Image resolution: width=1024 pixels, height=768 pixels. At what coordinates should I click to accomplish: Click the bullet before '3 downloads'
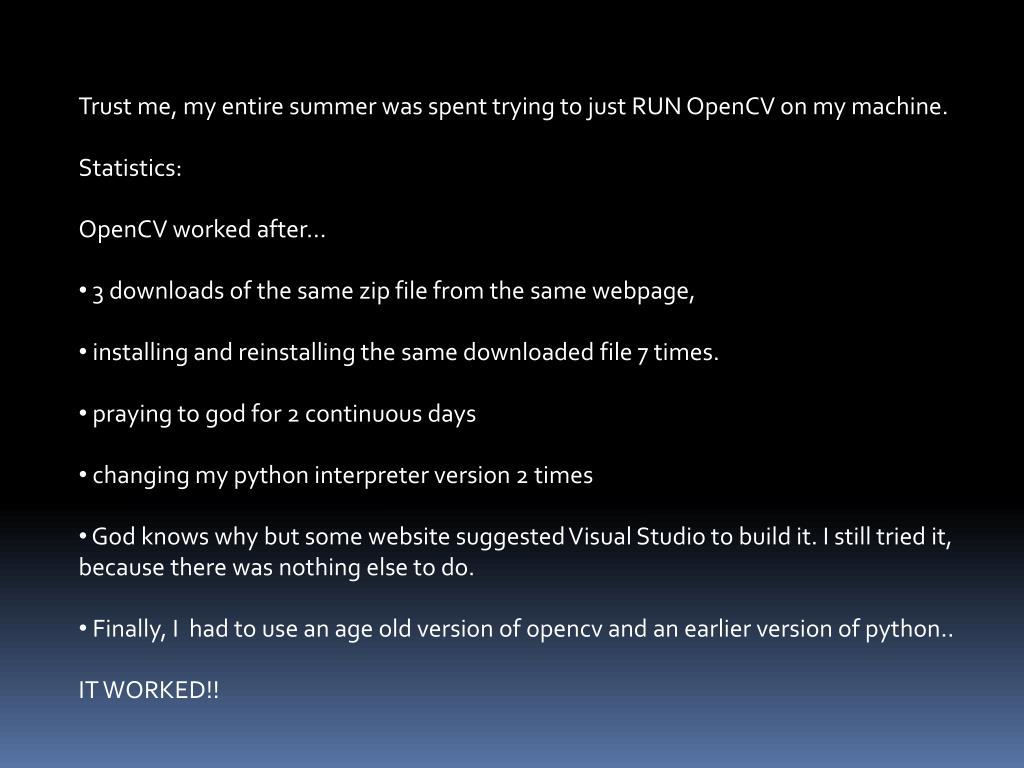83,290
